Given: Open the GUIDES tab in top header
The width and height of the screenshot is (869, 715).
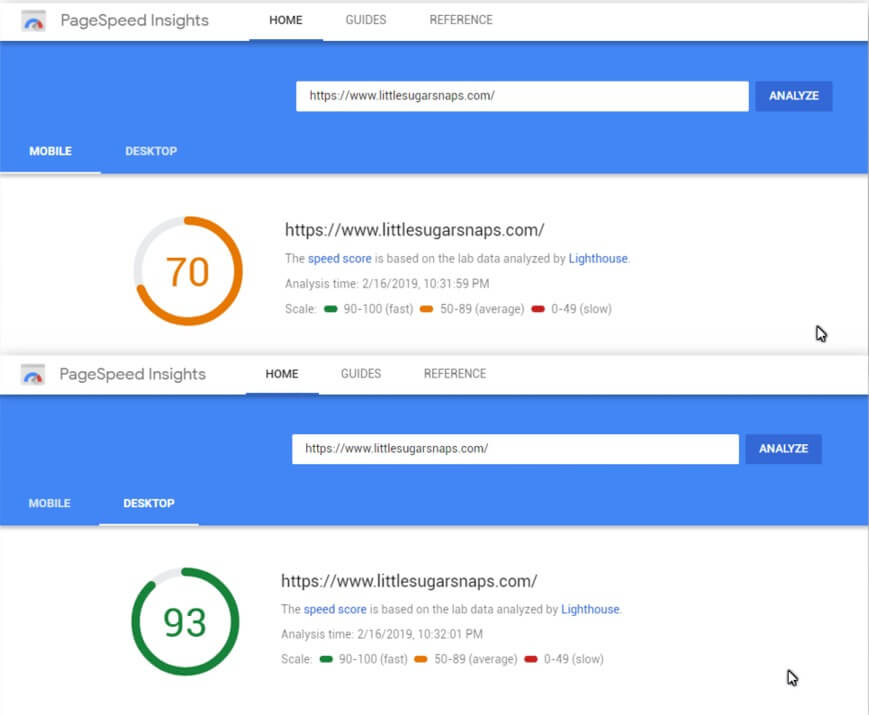Looking at the screenshot, I should (x=366, y=20).
